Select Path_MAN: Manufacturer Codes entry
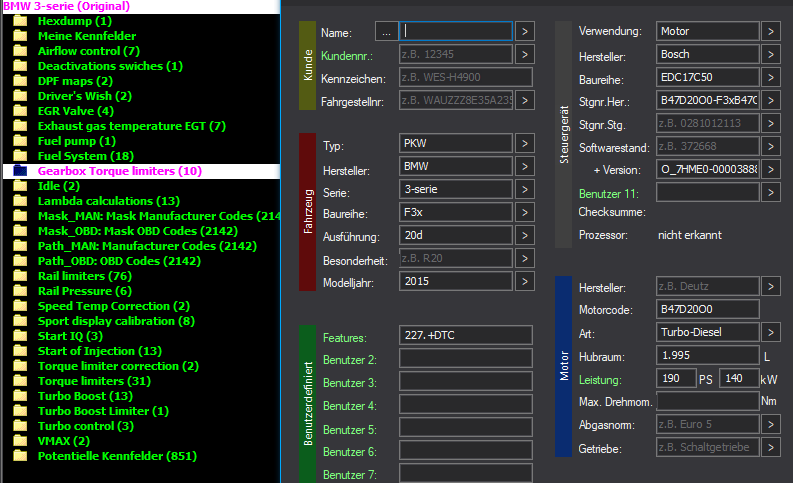The height and width of the screenshot is (483, 793). click(147, 246)
